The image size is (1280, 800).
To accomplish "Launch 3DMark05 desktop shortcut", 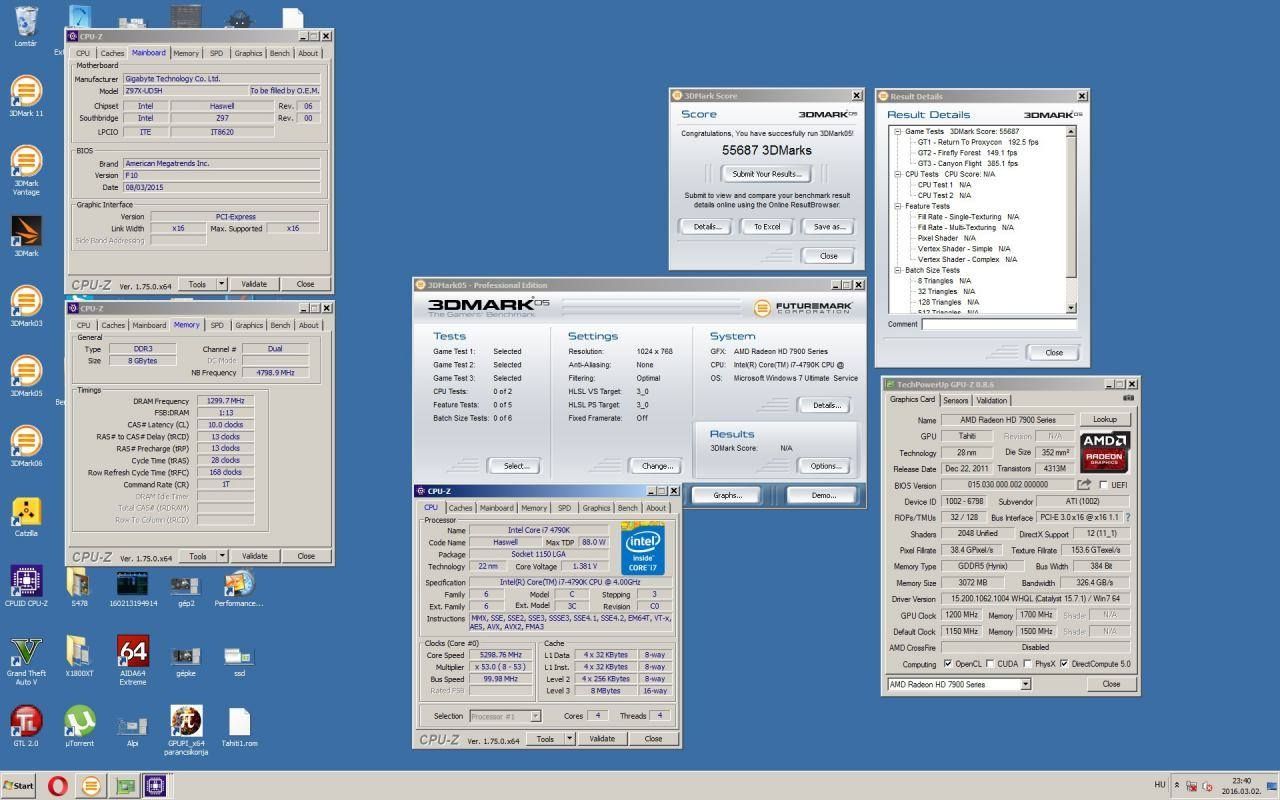I will click(x=26, y=375).
